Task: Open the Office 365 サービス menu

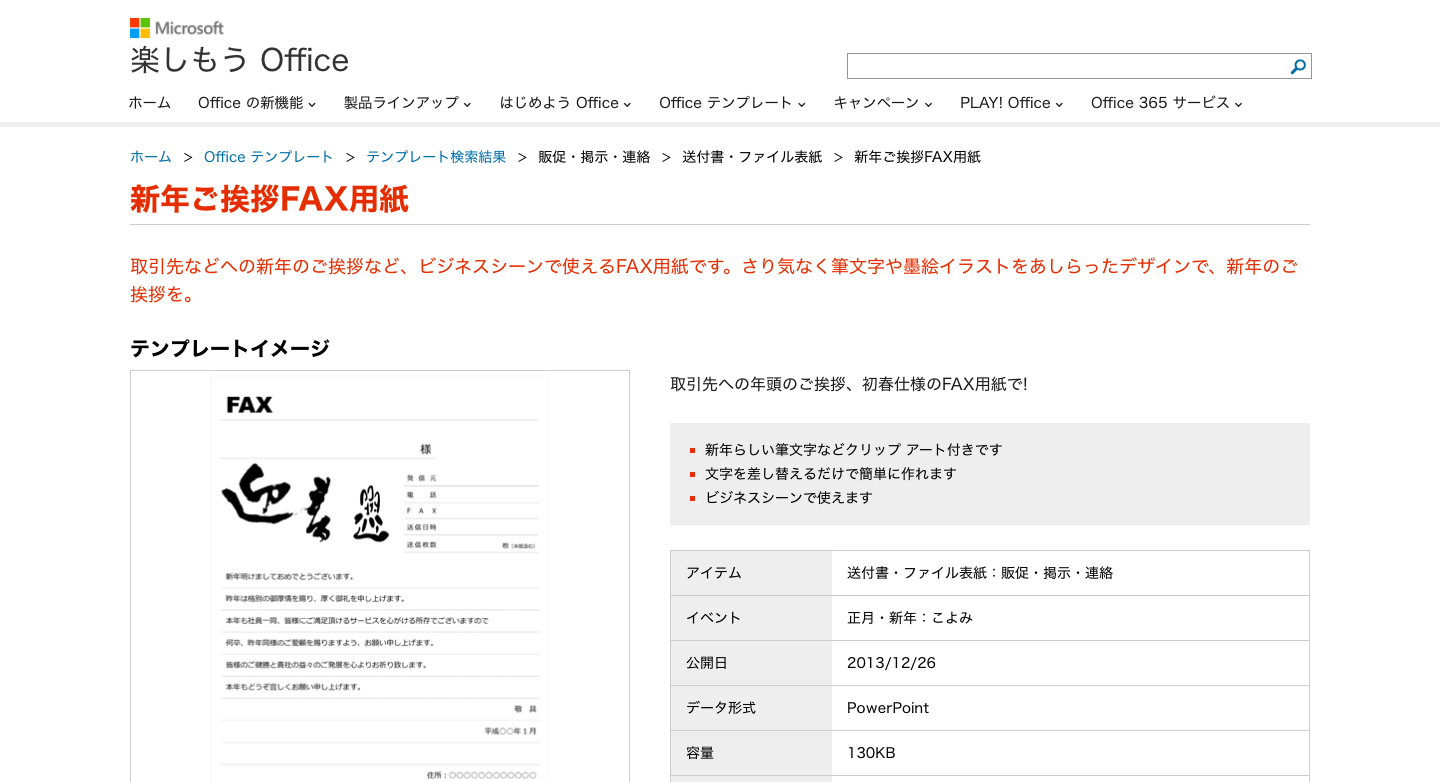Action: 1166,103
